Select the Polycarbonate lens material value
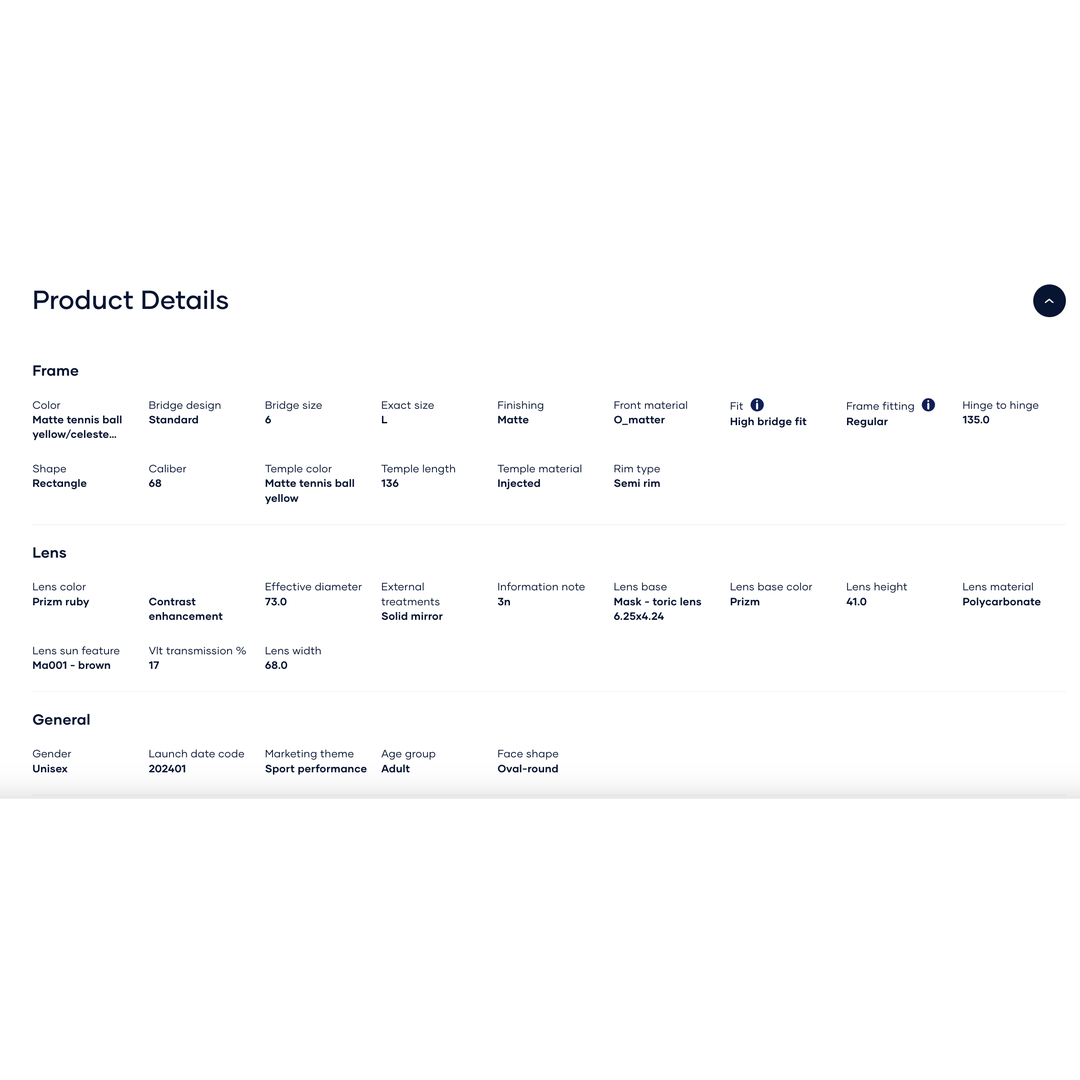The image size is (1080, 1080). pyautogui.click(x=1001, y=601)
